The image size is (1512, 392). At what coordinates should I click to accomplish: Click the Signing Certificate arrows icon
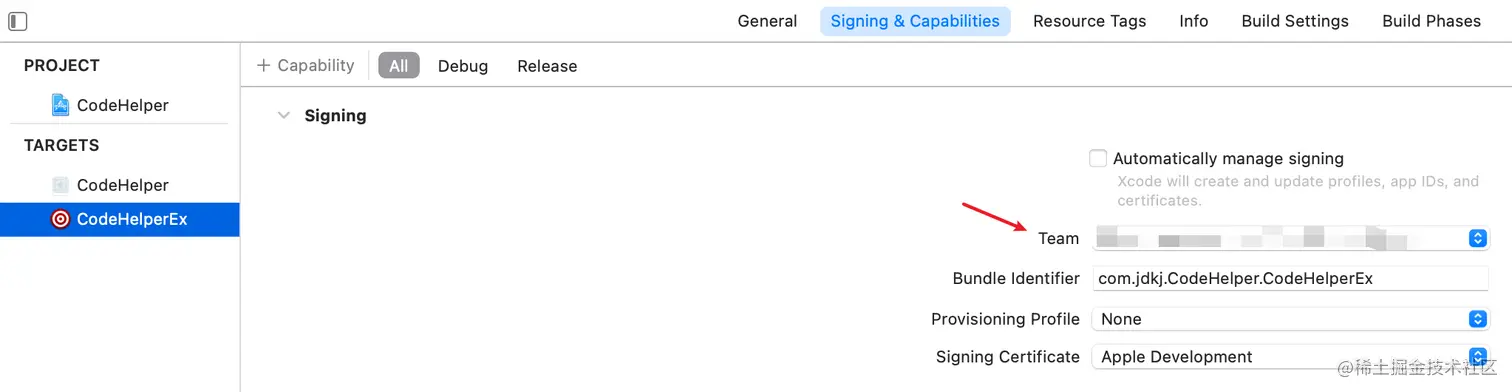pyautogui.click(x=1477, y=357)
